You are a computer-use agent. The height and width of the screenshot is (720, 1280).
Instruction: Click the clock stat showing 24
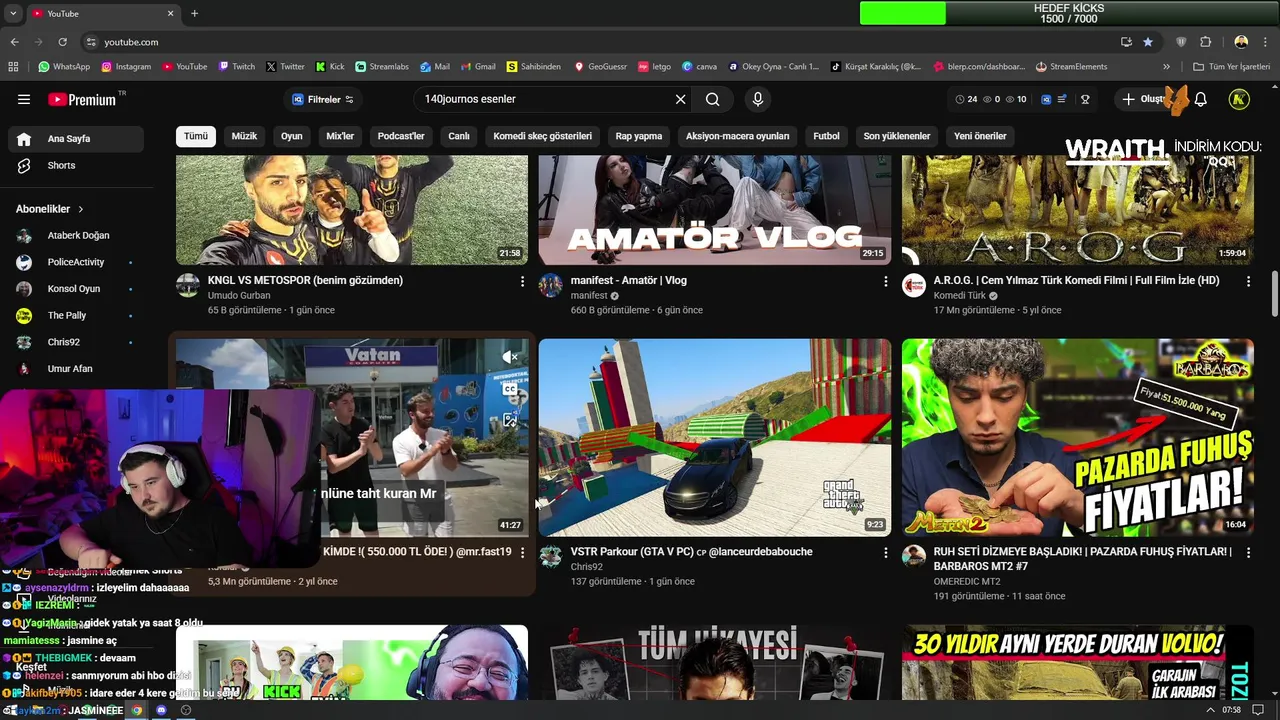[966, 99]
